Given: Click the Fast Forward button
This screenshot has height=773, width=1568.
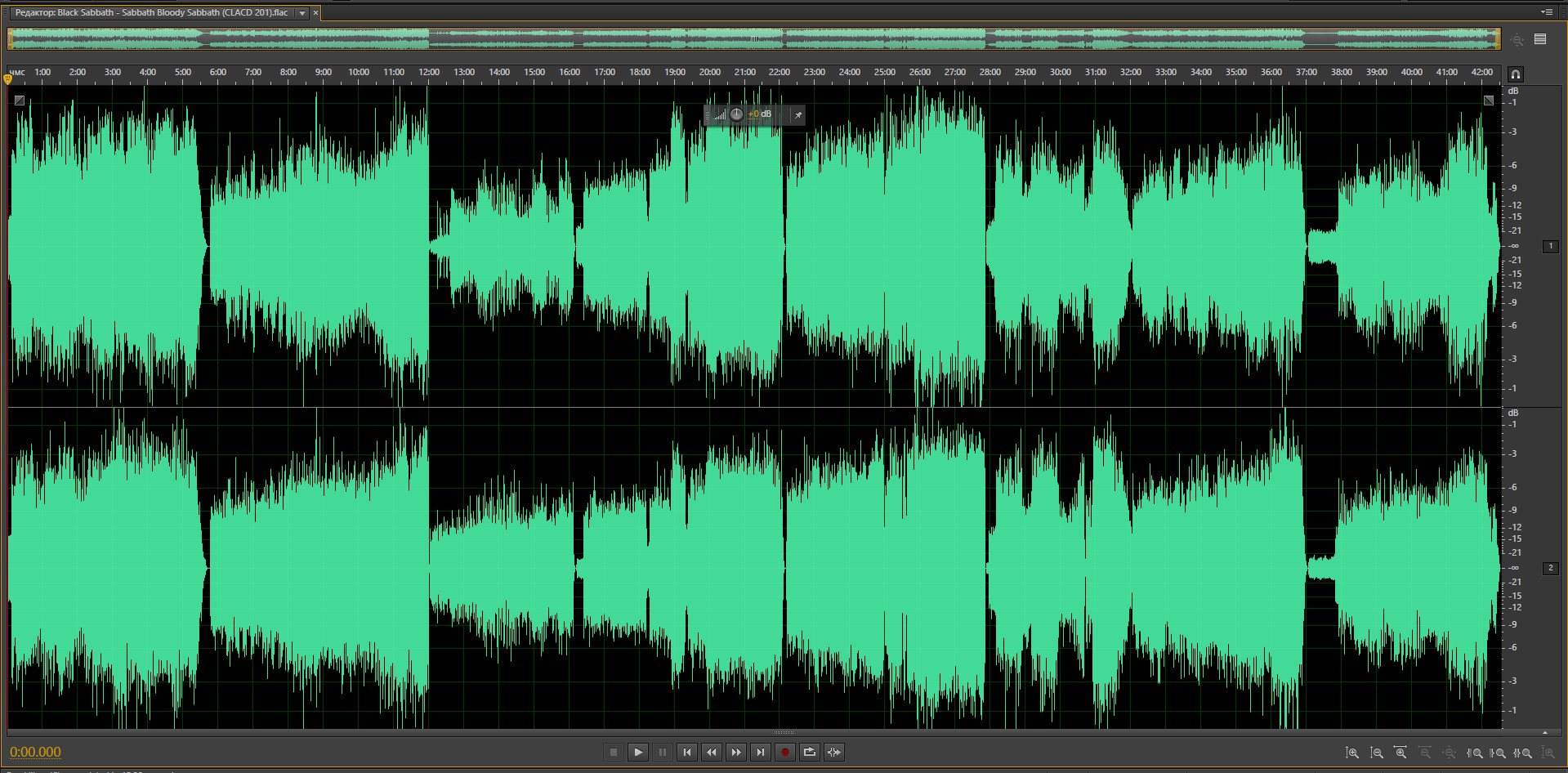Looking at the screenshot, I should pyautogui.click(x=735, y=753).
